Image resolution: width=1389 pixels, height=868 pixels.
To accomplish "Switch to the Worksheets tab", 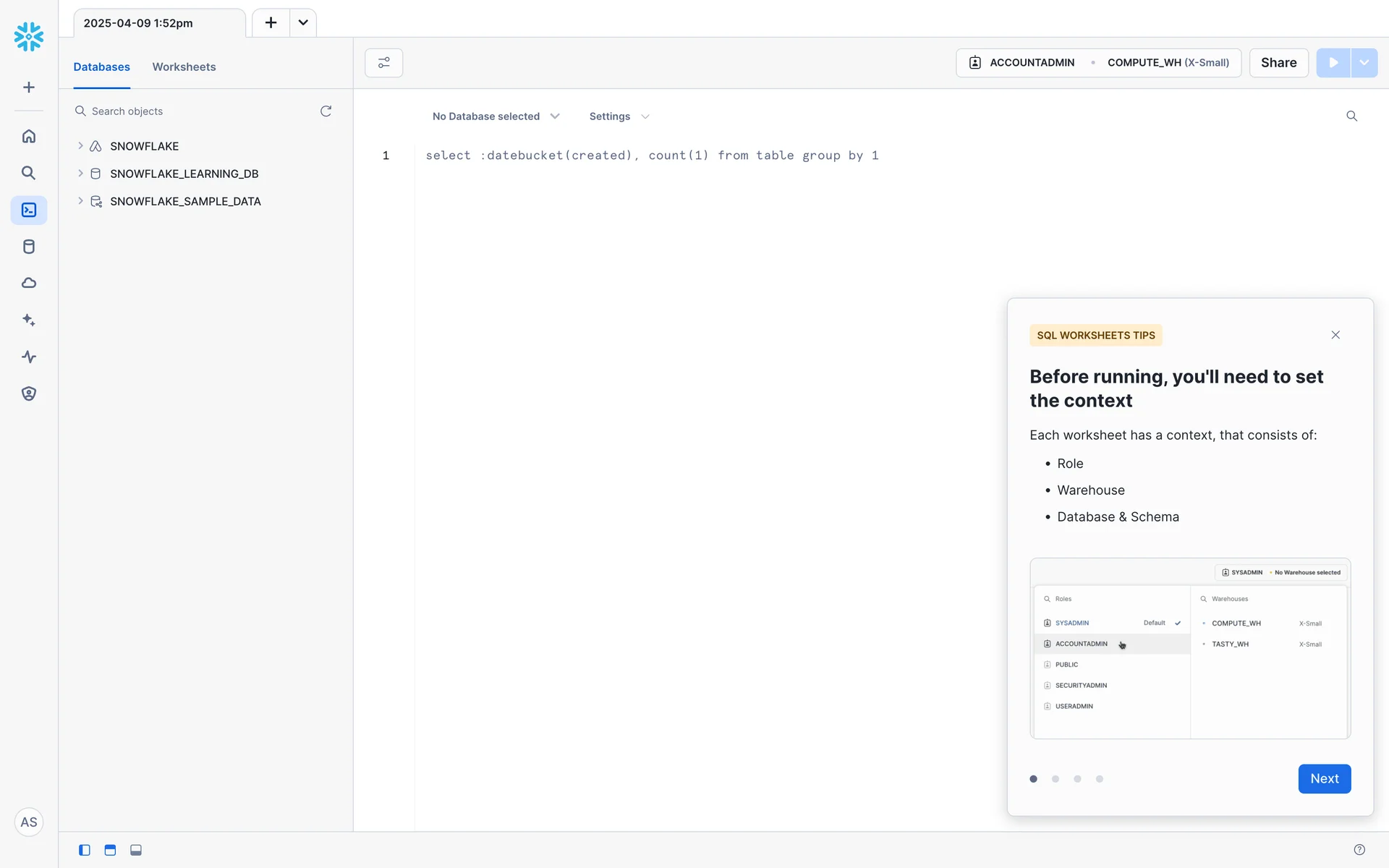I will (x=184, y=67).
